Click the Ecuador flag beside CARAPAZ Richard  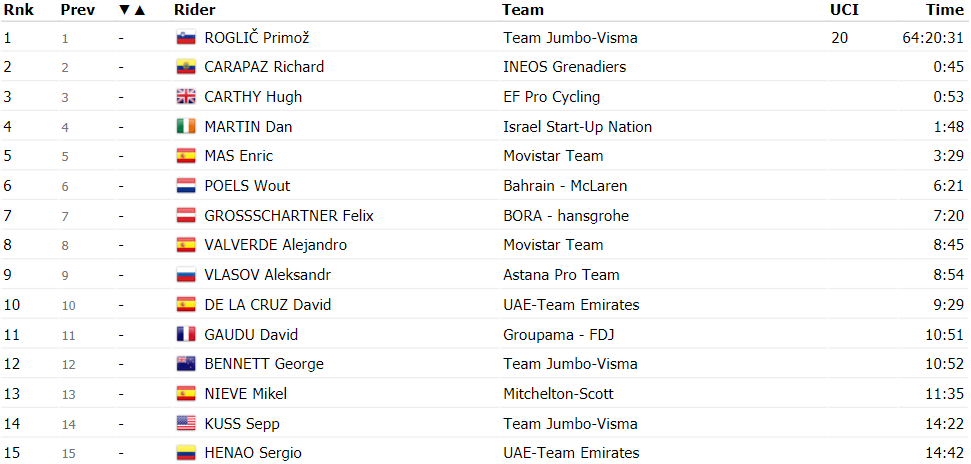point(186,67)
